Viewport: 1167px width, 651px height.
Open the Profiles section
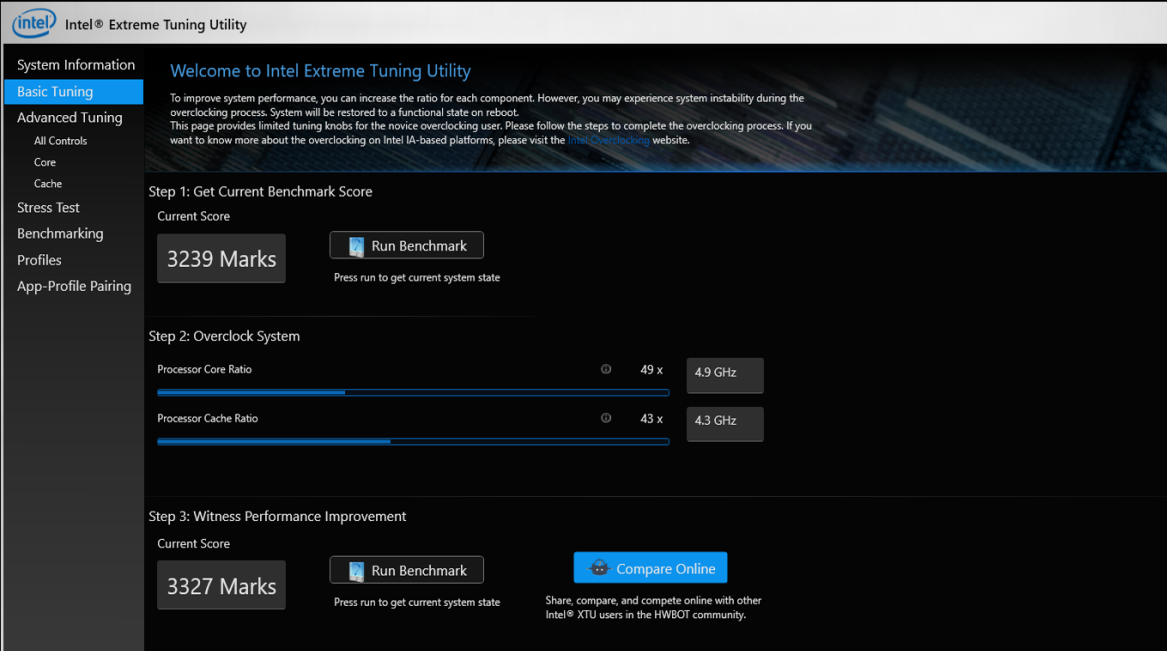(x=38, y=259)
